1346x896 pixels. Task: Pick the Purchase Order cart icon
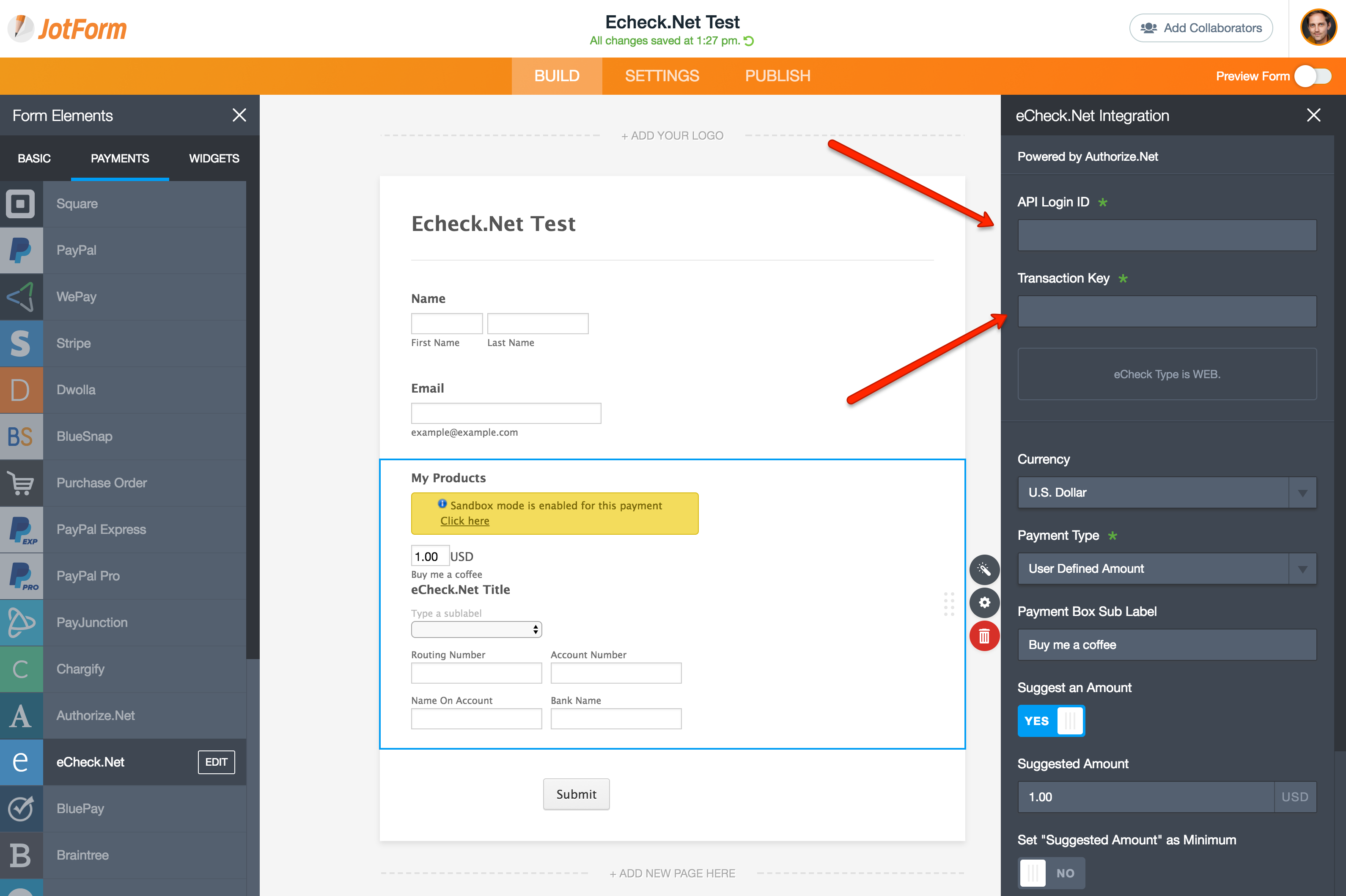[21, 484]
